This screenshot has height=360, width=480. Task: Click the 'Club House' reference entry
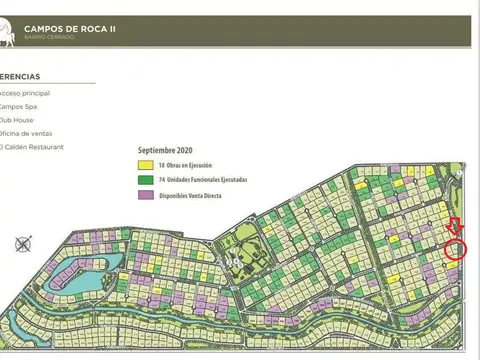17,120
